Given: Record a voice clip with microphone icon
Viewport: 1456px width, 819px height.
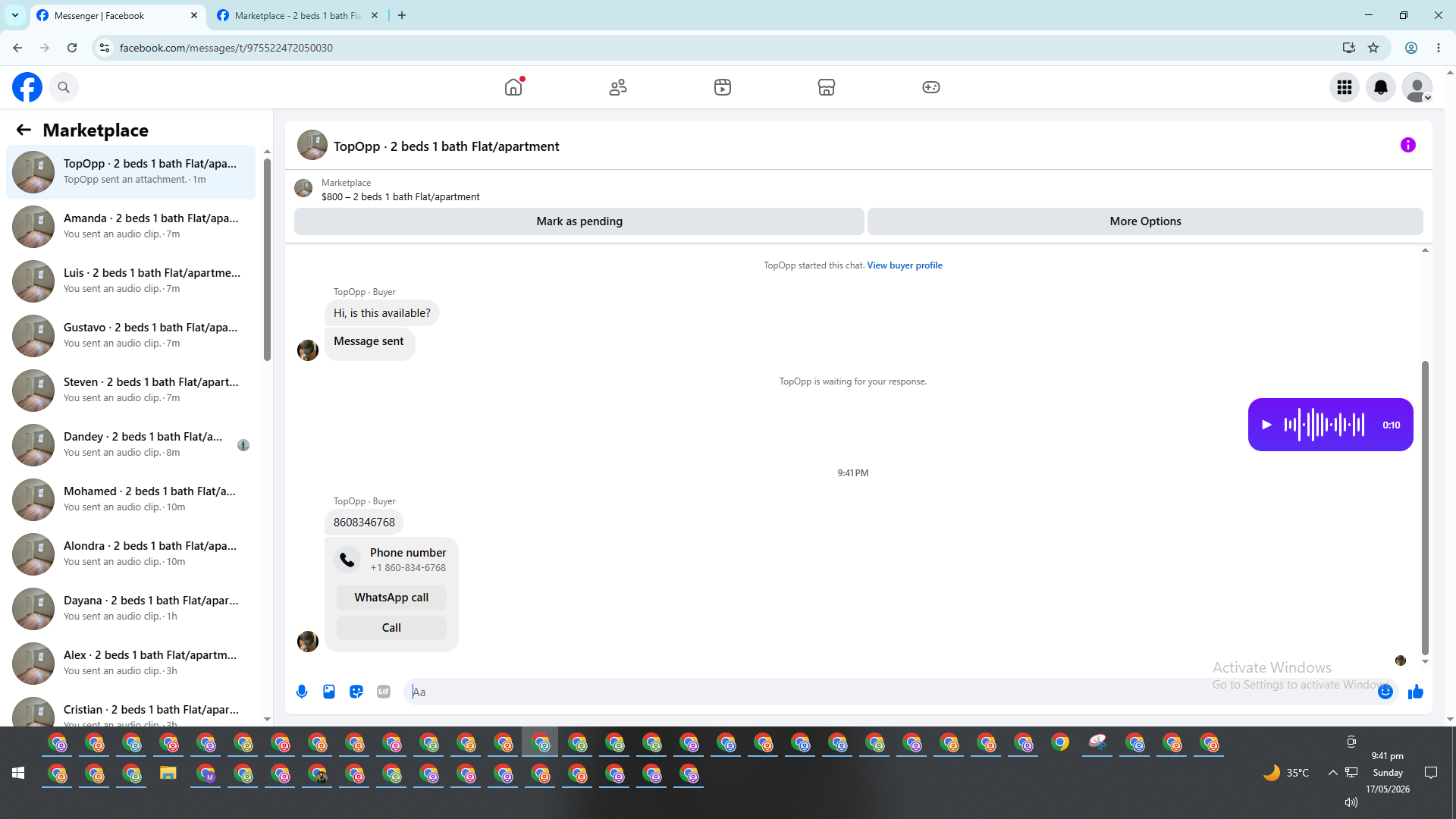Looking at the screenshot, I should (x=302, y=692).
